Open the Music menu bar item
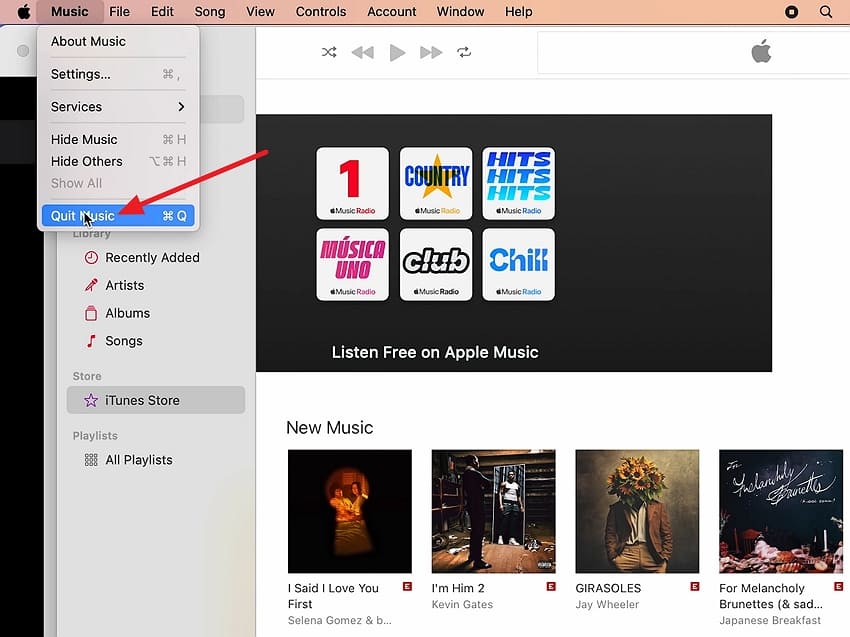This screenshot has width=850, height=637. (69, 11)
